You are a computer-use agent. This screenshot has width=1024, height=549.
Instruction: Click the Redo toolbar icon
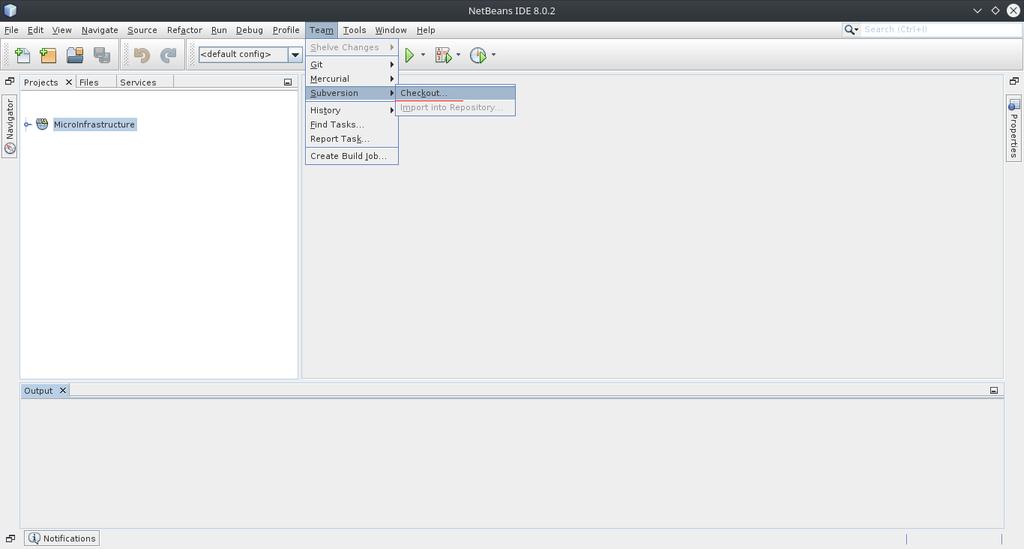(x=168, y=55)
